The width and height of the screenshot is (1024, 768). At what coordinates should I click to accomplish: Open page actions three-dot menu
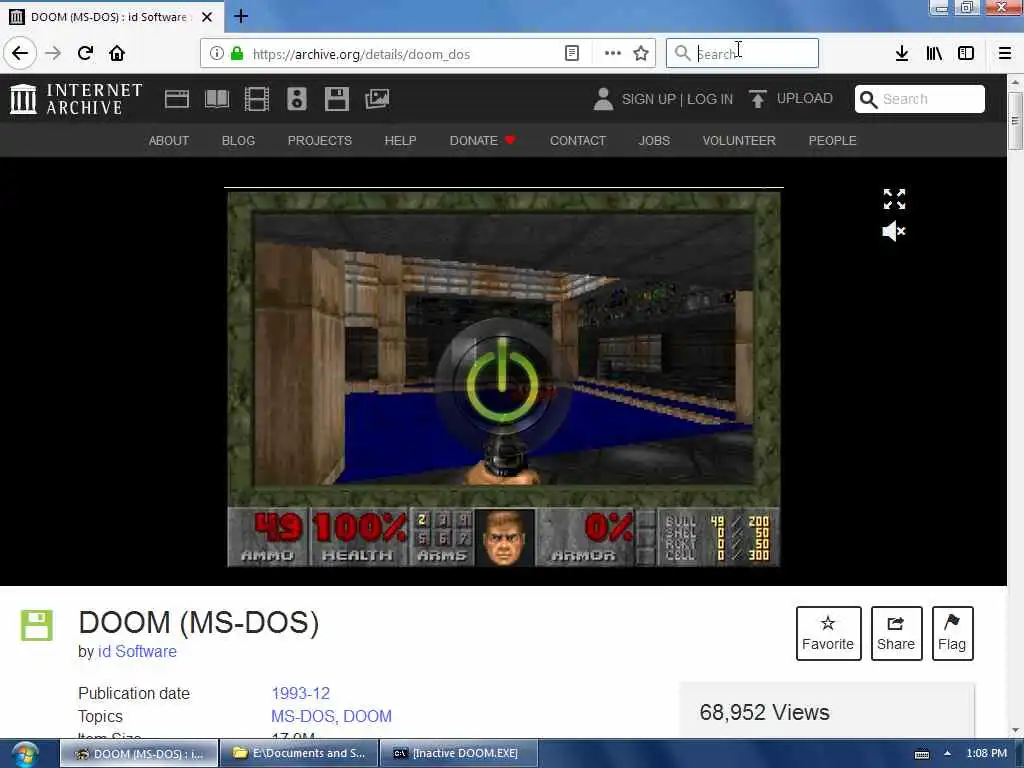(x=613, y=54)
